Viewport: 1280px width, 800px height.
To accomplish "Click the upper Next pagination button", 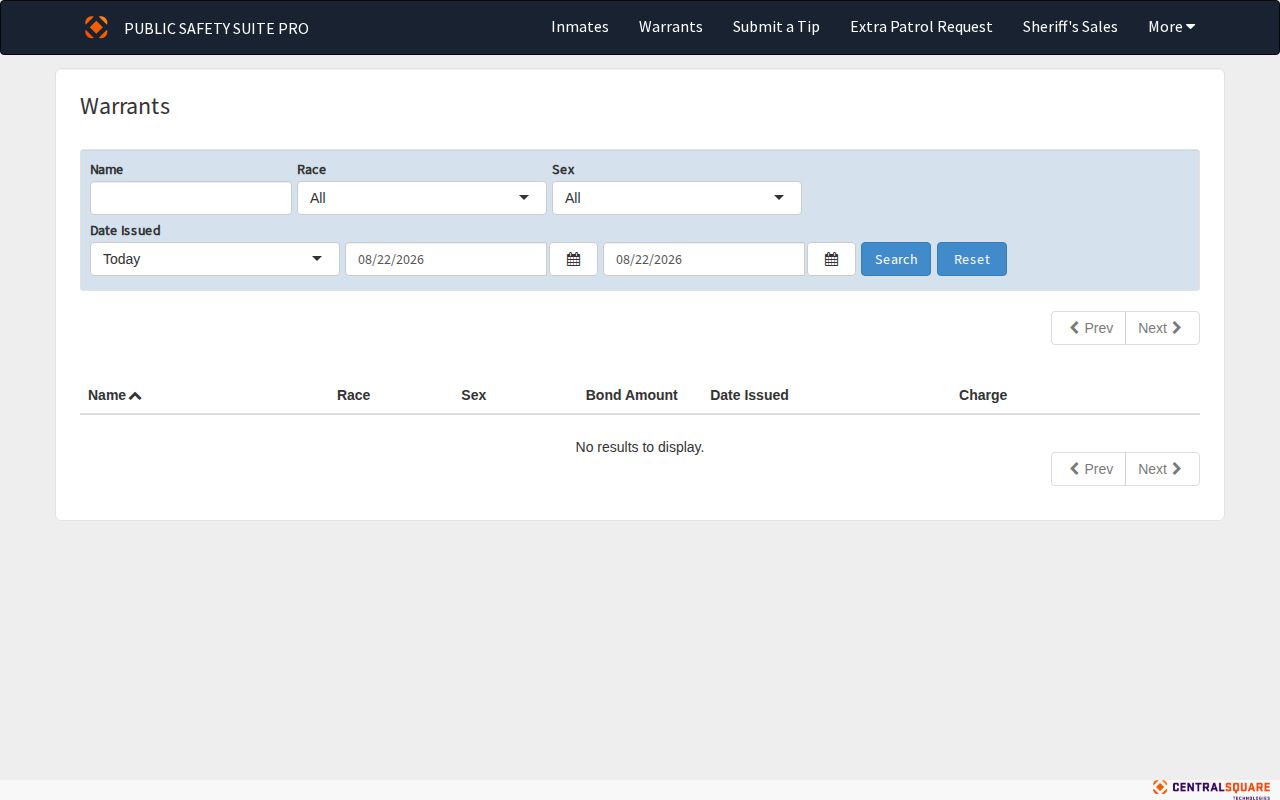I will (x=1162, y=328).
